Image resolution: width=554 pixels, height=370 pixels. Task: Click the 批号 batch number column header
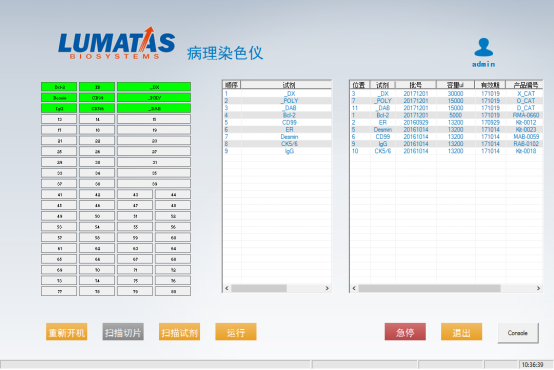[x=416, y=85]
